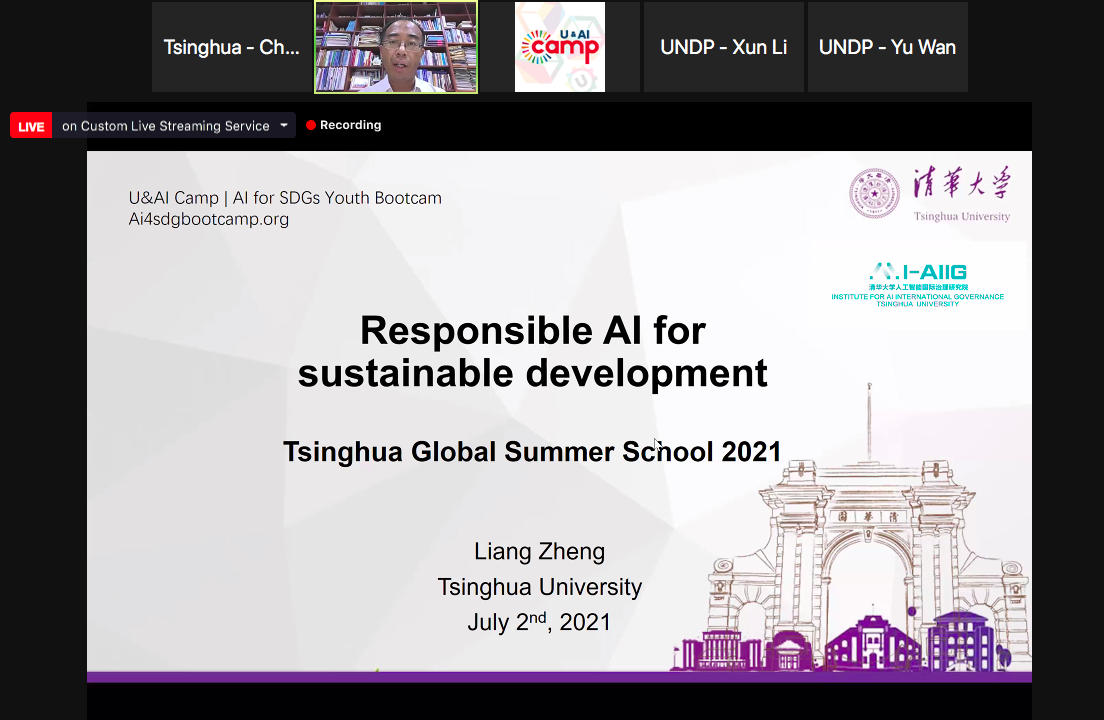Click the Ai4sdgbootcamp.org URL on slide

pyautogui.click(x=209, y=219)
